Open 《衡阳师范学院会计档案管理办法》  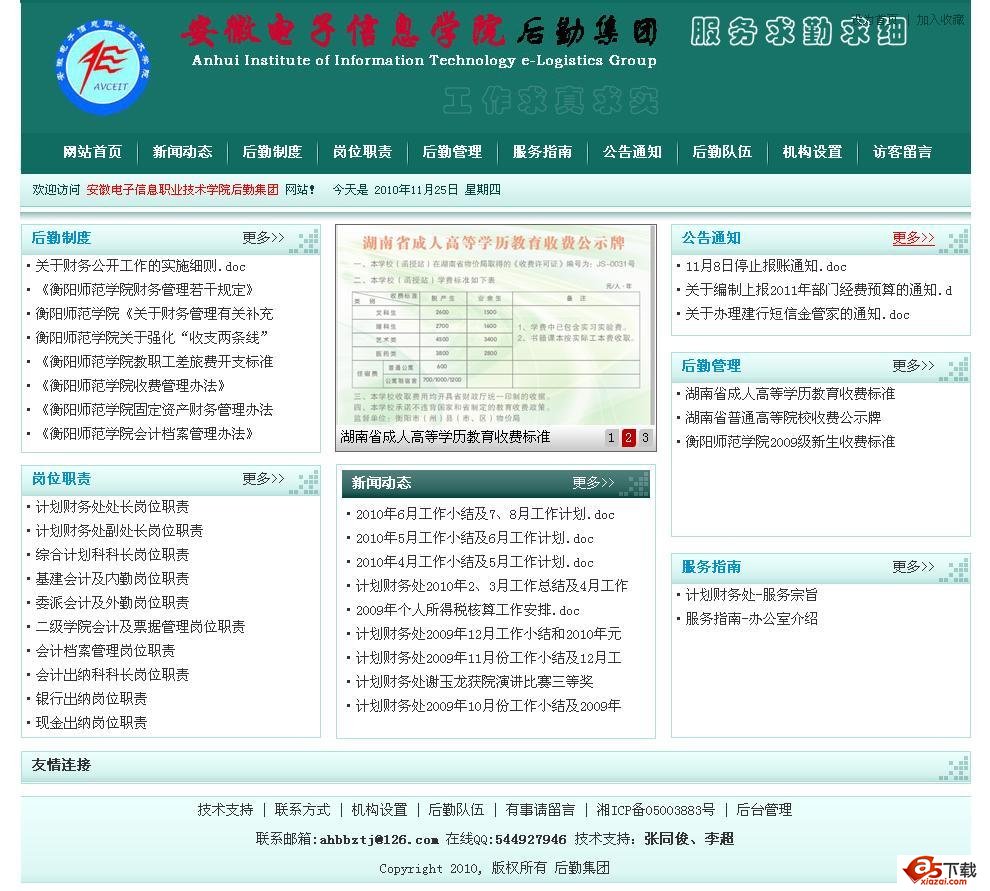pos(148,434)
